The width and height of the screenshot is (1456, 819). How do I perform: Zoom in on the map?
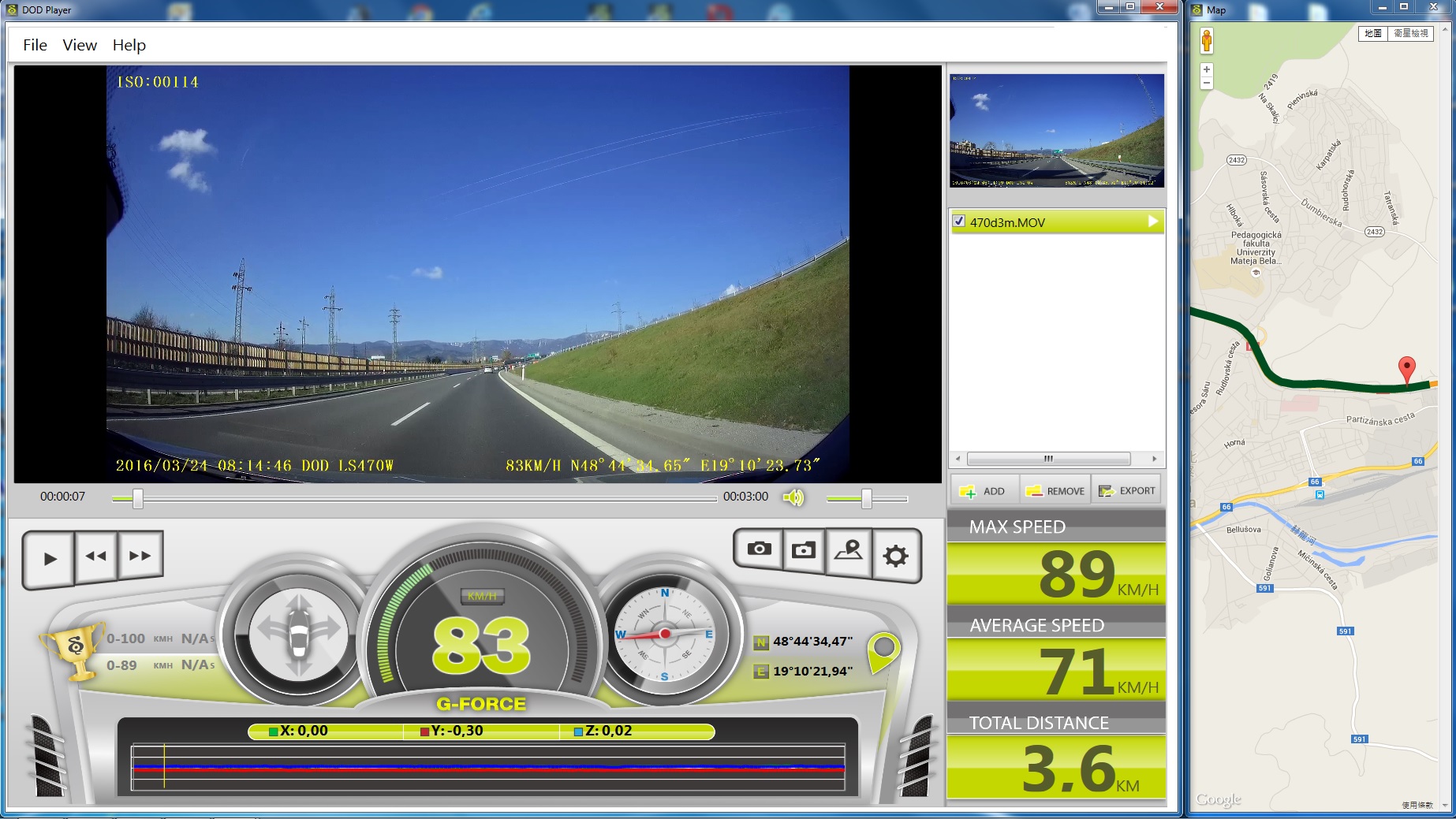point(1206,69)
